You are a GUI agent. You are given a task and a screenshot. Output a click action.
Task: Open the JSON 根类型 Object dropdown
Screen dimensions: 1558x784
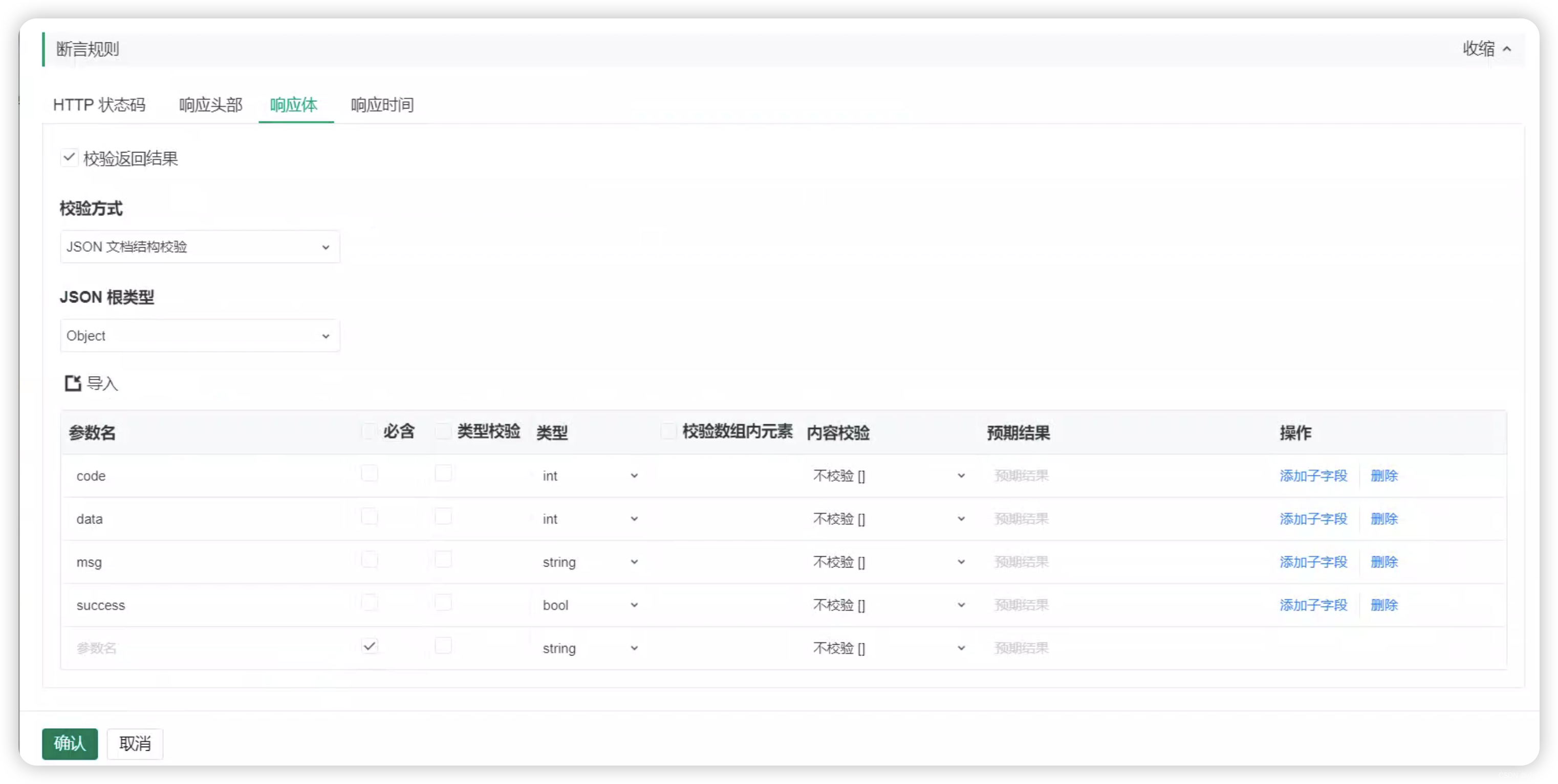200,336
